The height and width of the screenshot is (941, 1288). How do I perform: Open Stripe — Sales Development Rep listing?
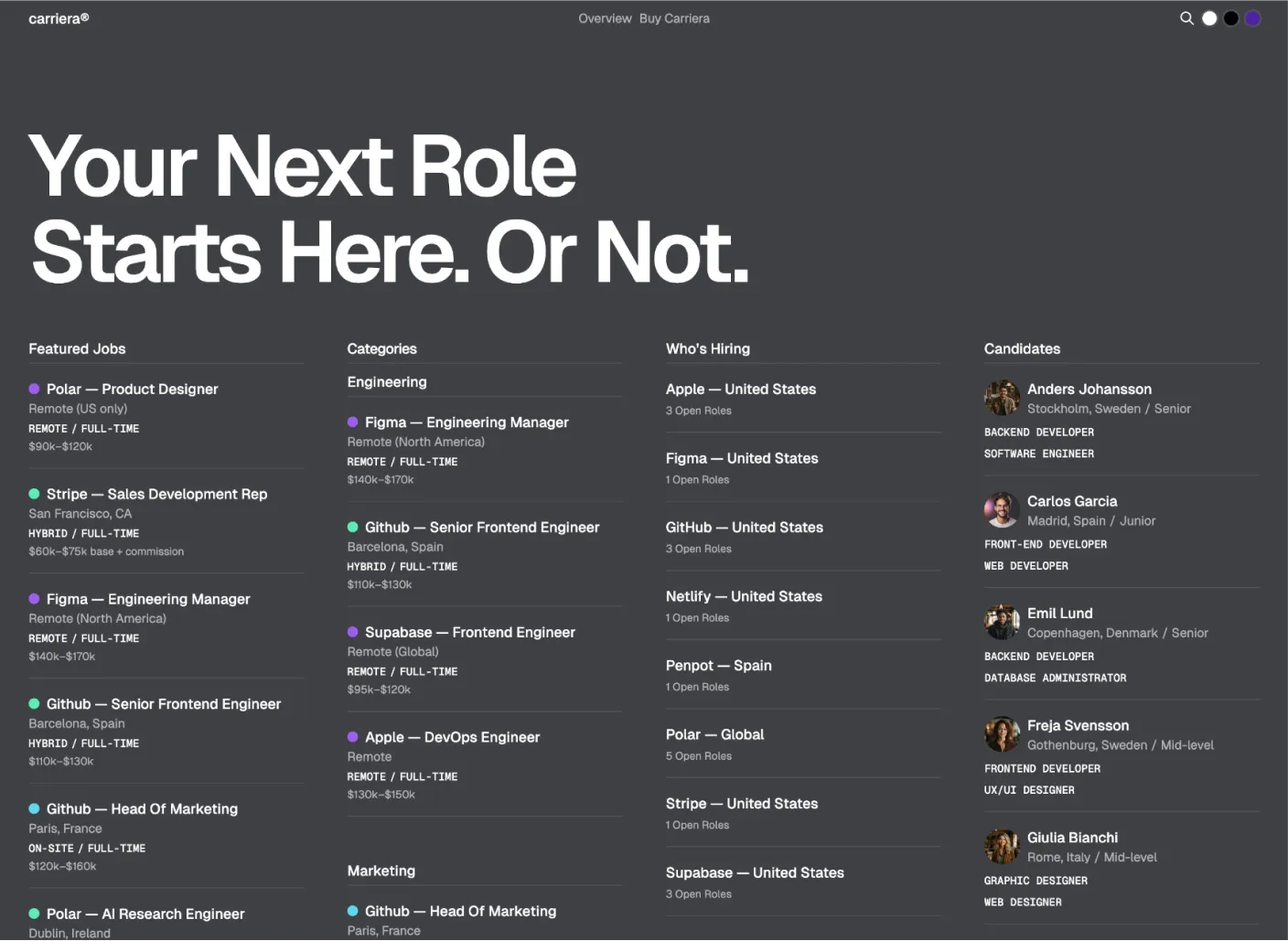coord(156,494)
